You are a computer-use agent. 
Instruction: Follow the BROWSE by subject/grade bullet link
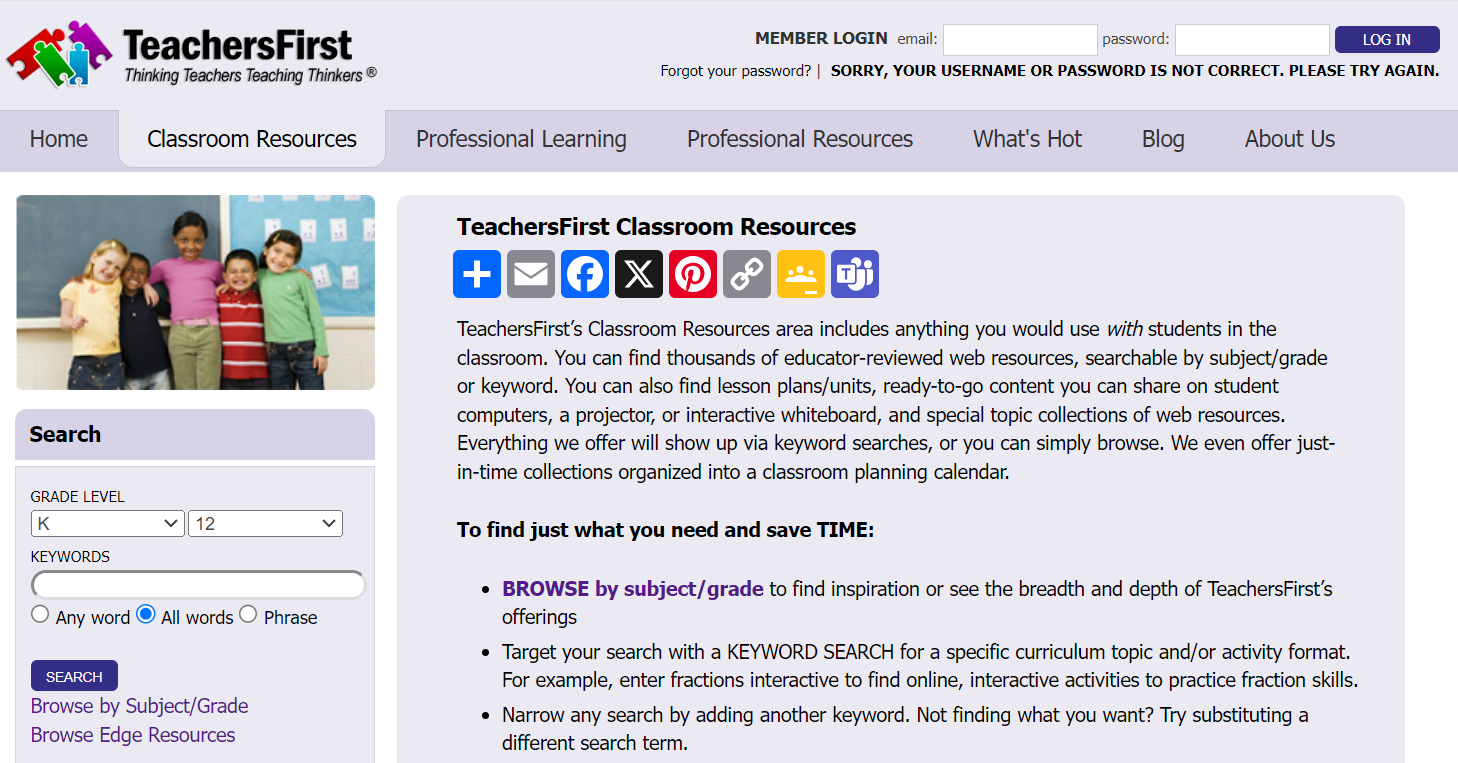(633, 589)
